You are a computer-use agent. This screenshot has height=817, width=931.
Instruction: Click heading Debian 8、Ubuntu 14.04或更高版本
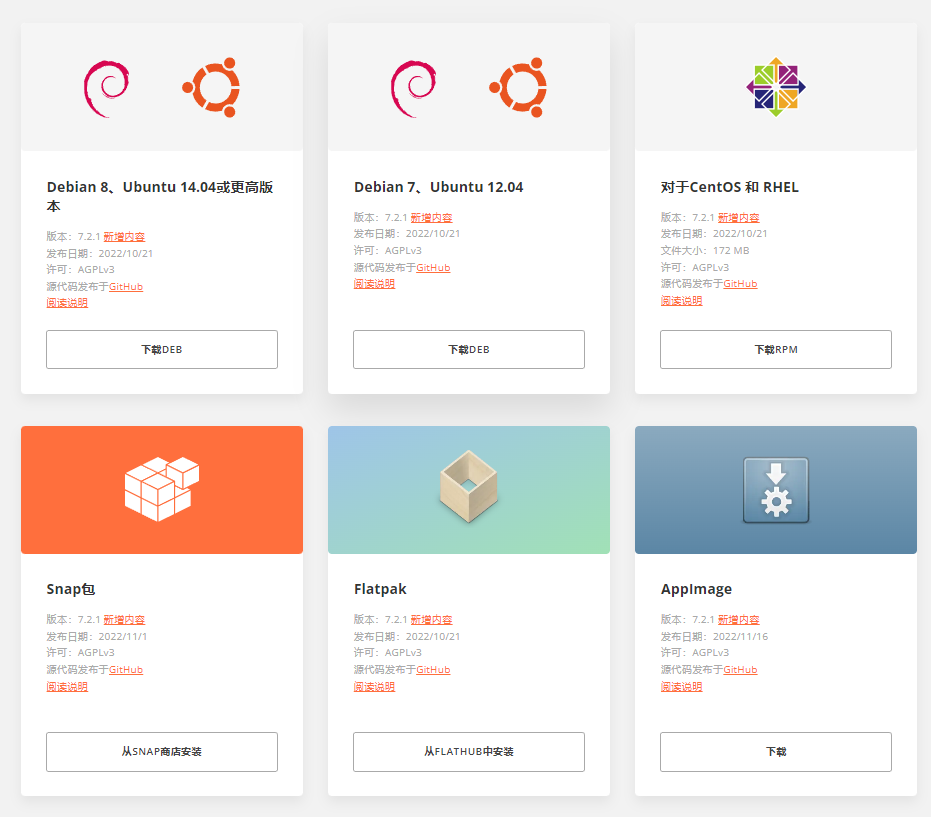160,197
